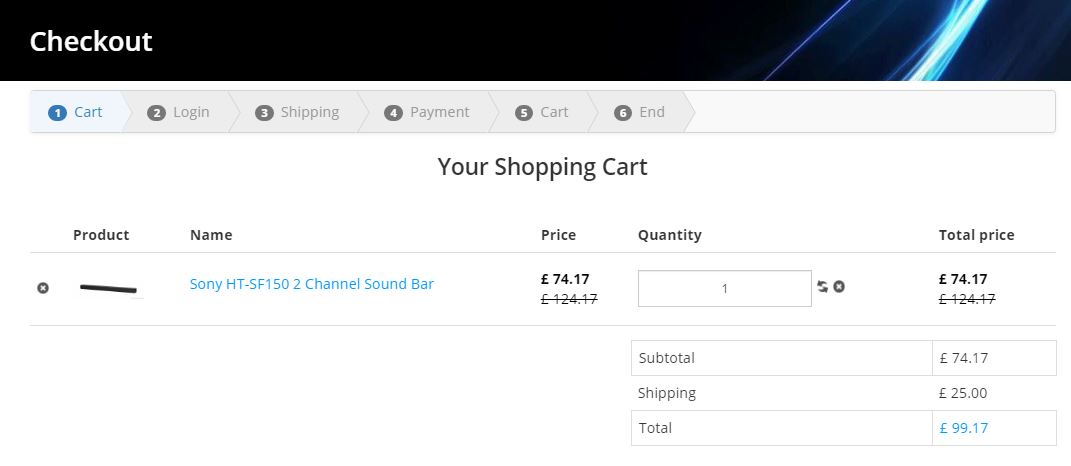Select step 5 Cart in the progress bar

[542, 112]
